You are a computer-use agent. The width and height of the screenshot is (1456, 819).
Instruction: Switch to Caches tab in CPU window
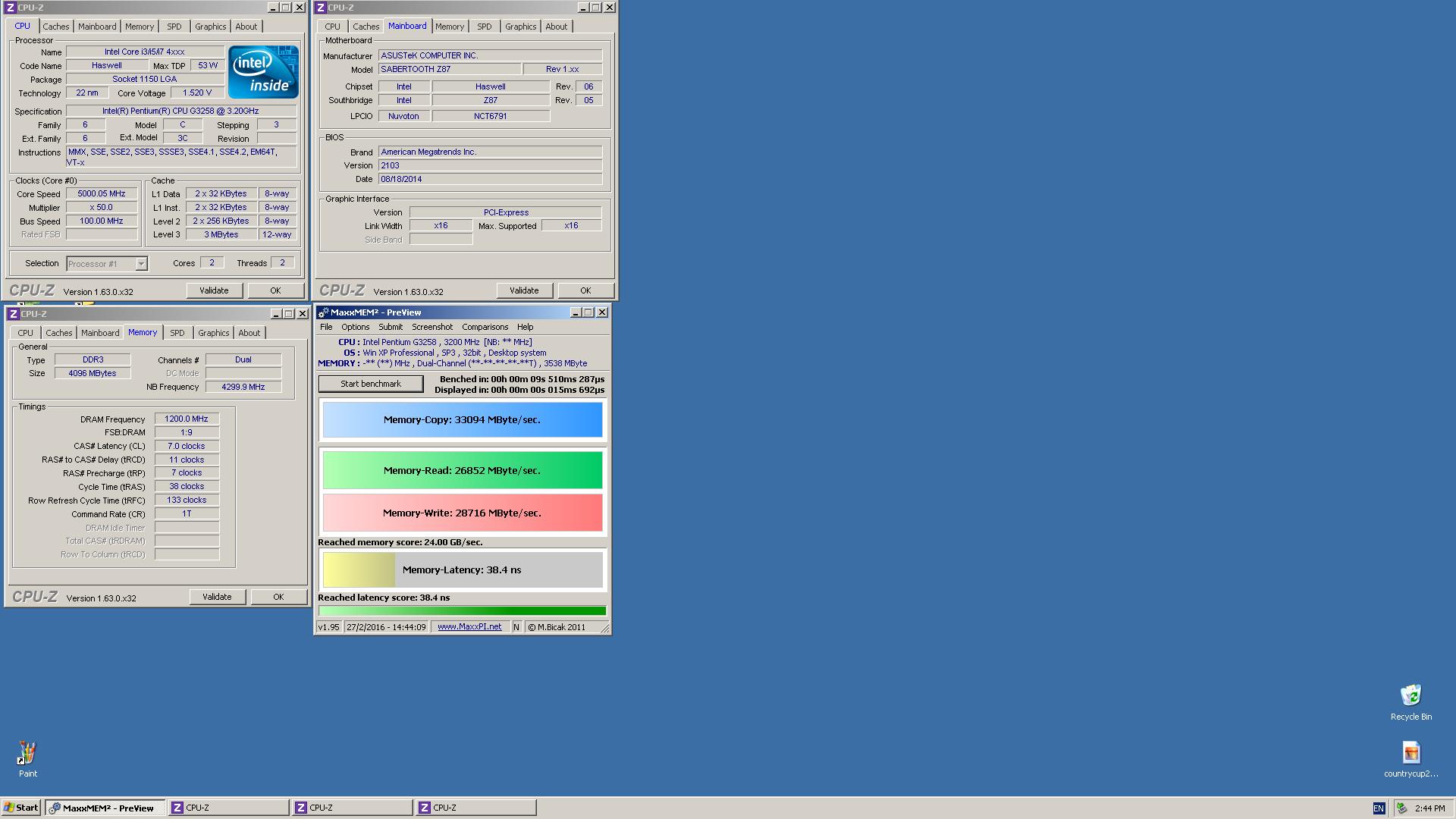click(x=55, y=27)
